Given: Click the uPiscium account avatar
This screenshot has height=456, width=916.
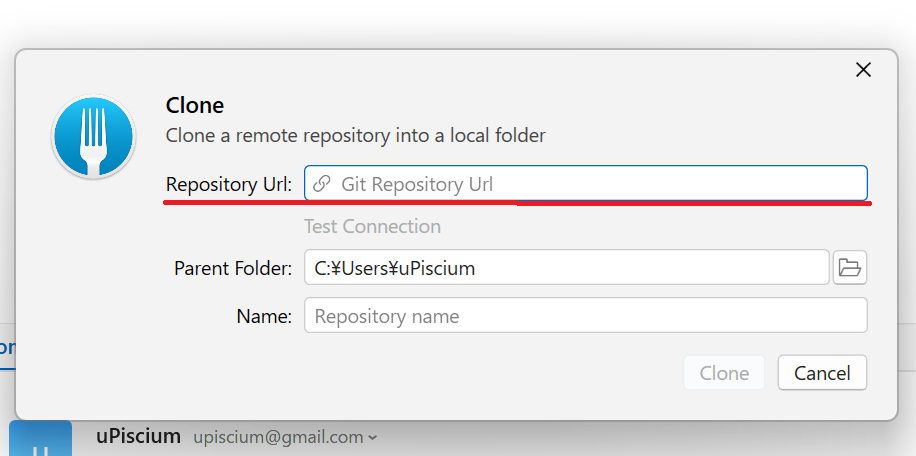Looking at the screenshot, I should pos(40,440).
